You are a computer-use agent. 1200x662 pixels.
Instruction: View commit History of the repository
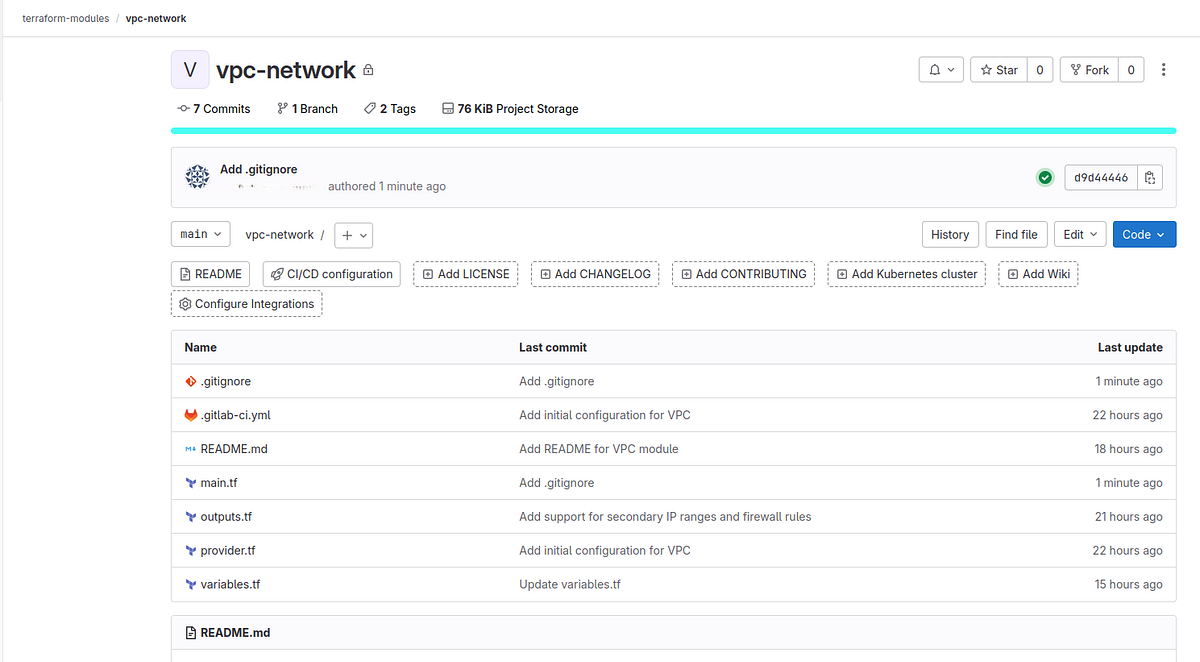[x=950, y=234]
